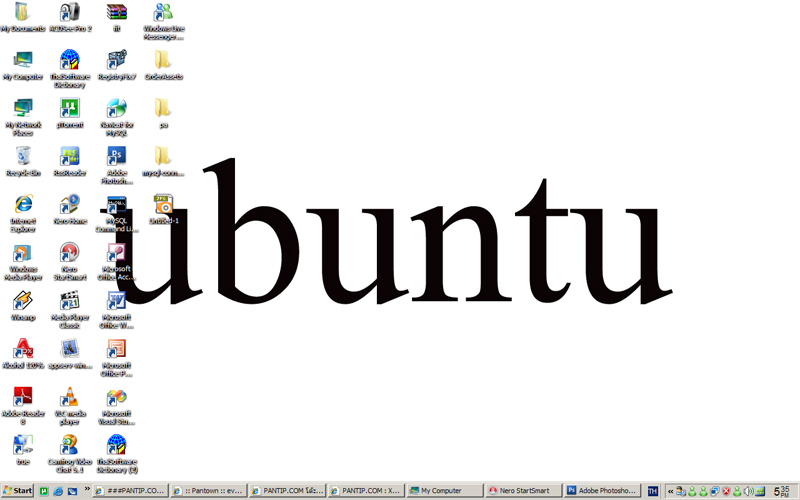Select the appserv-win... installer icon
Screen dimensions: 800x500
pos(70,354)
